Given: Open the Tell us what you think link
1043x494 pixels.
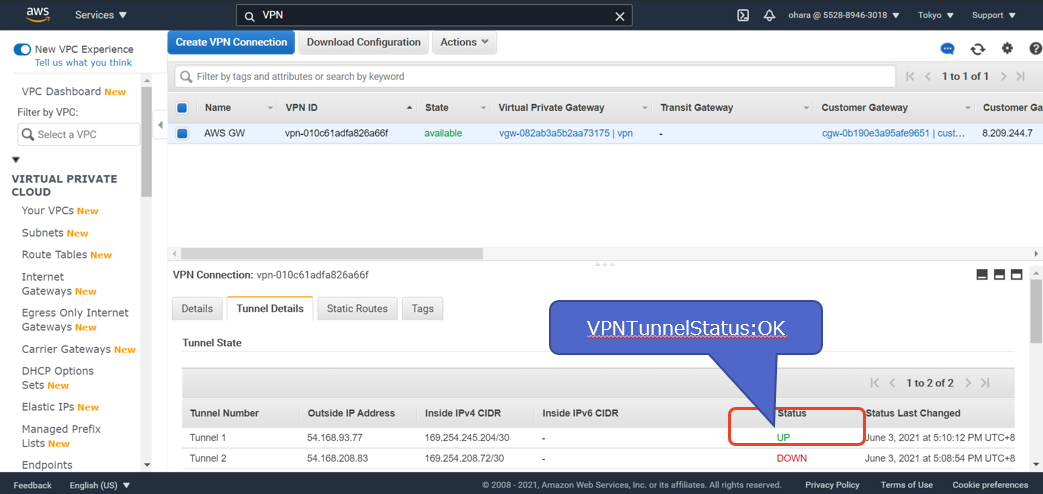Looking at the screenshot, I should 83,62.
